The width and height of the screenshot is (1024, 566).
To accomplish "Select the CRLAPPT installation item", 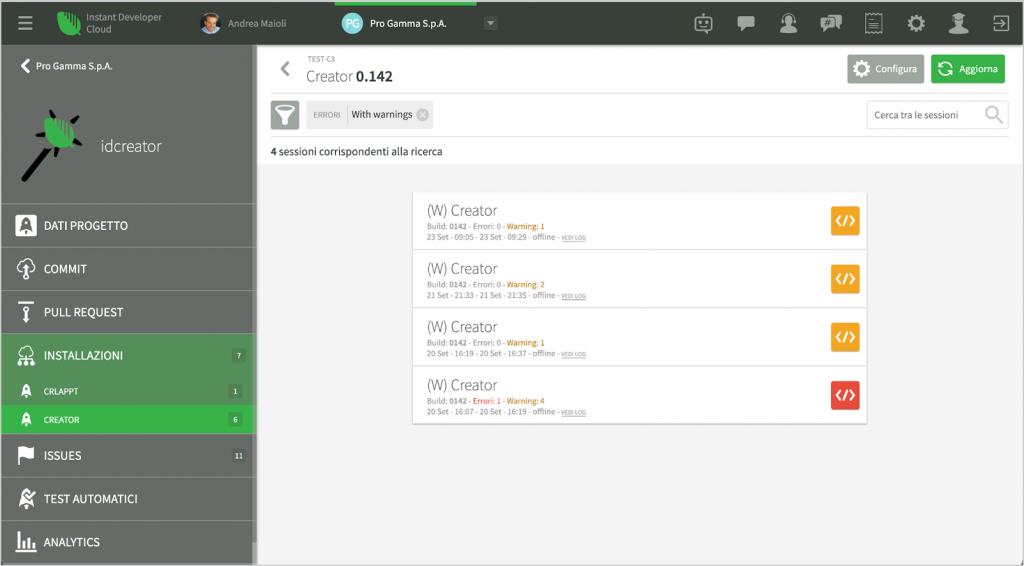I will (x=127, y=391).
